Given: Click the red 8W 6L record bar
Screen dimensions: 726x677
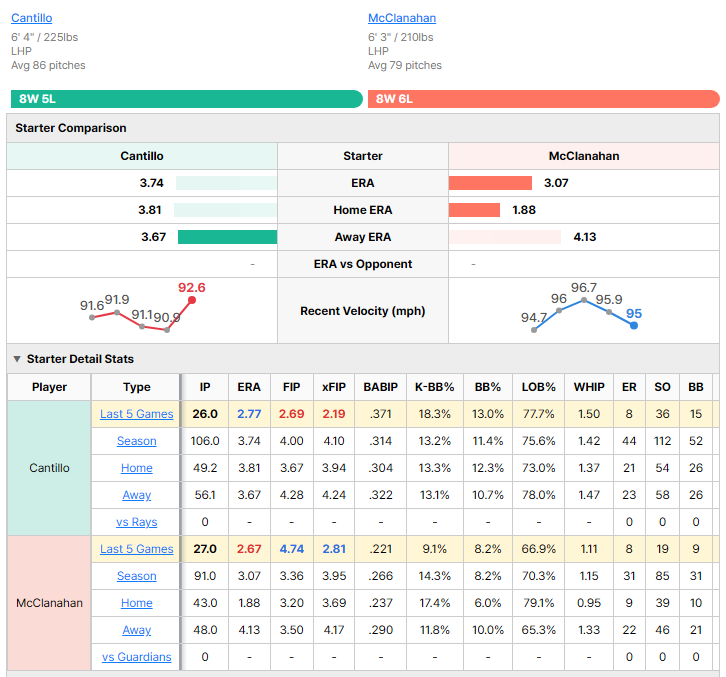Looking at the screenshot, I should pyautogui.click(x=544, y=99).
